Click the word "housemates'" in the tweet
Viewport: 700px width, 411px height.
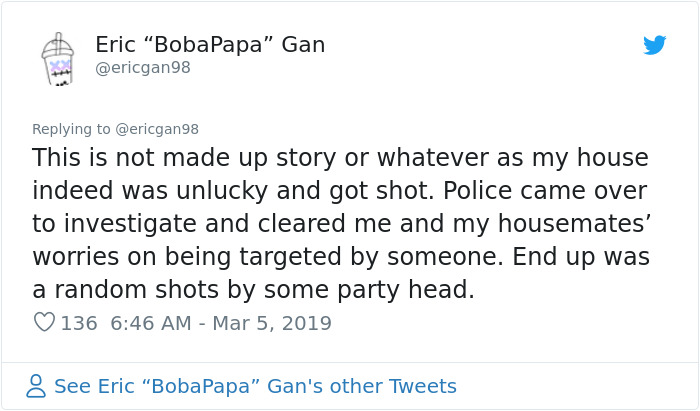pyautogui.click(x=575, y=224)
